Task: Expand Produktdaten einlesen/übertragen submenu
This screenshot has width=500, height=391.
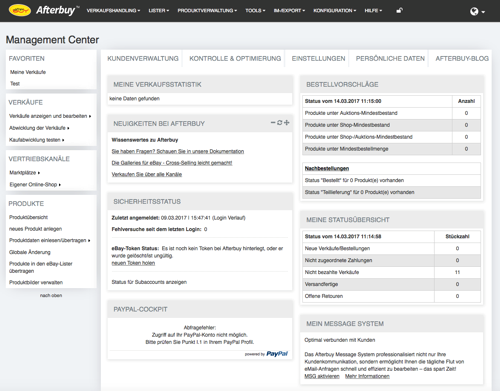Action: pyautogui.click(x=50, y=240)
